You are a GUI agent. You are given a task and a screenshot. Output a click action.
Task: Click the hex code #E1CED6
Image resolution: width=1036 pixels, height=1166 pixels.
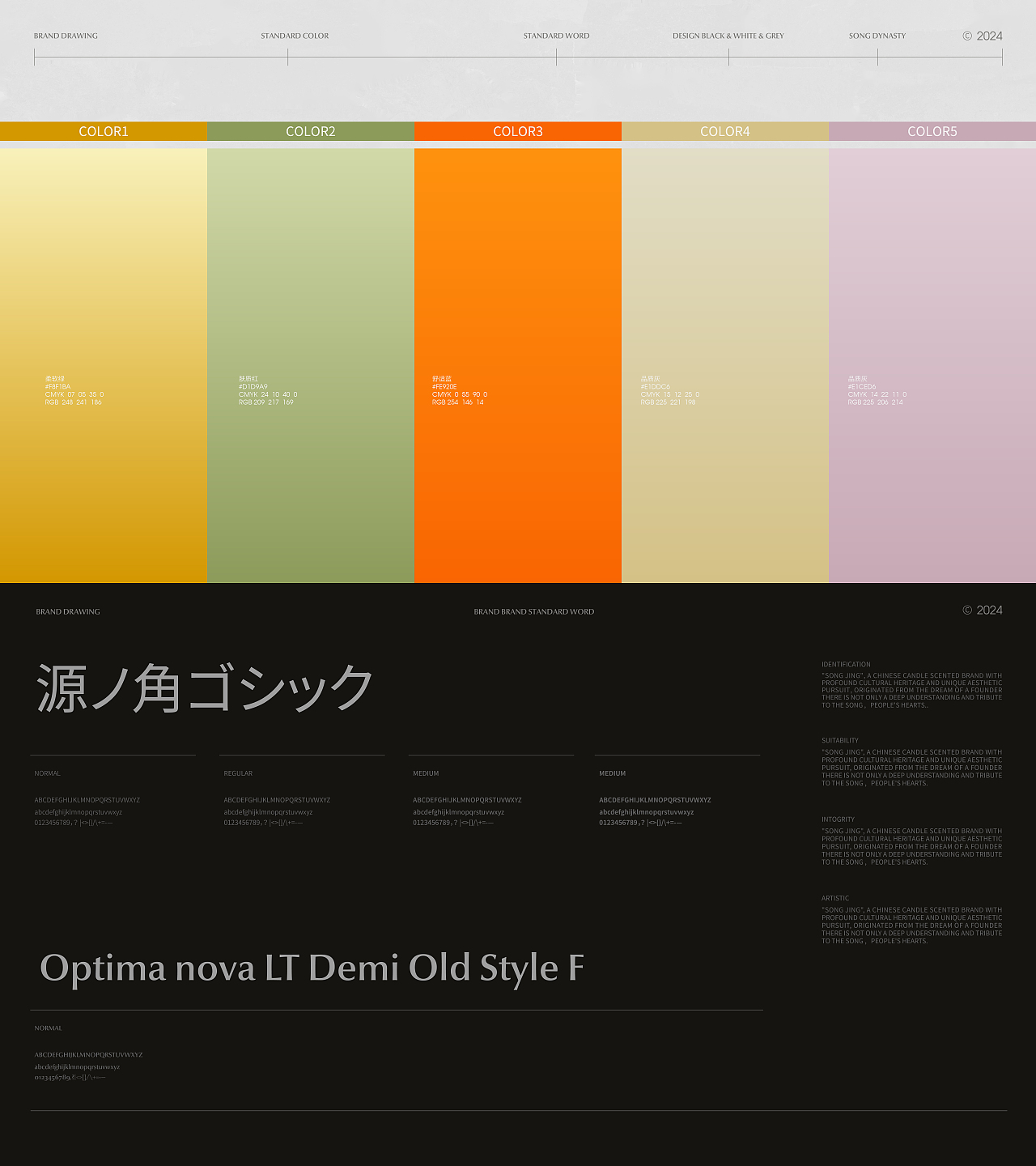(863, 387)
